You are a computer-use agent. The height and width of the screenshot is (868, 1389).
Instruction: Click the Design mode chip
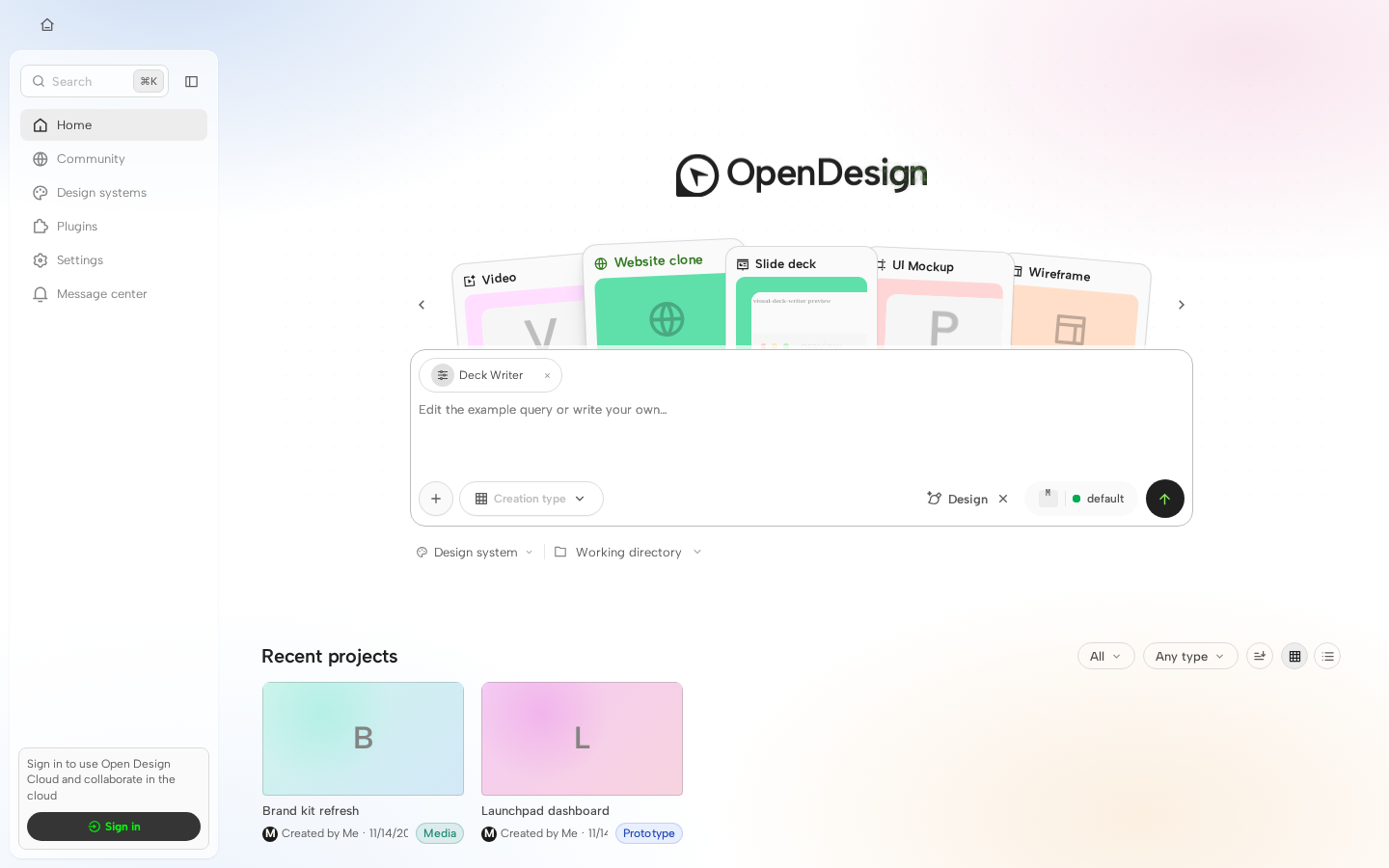[x=958, y=499]
